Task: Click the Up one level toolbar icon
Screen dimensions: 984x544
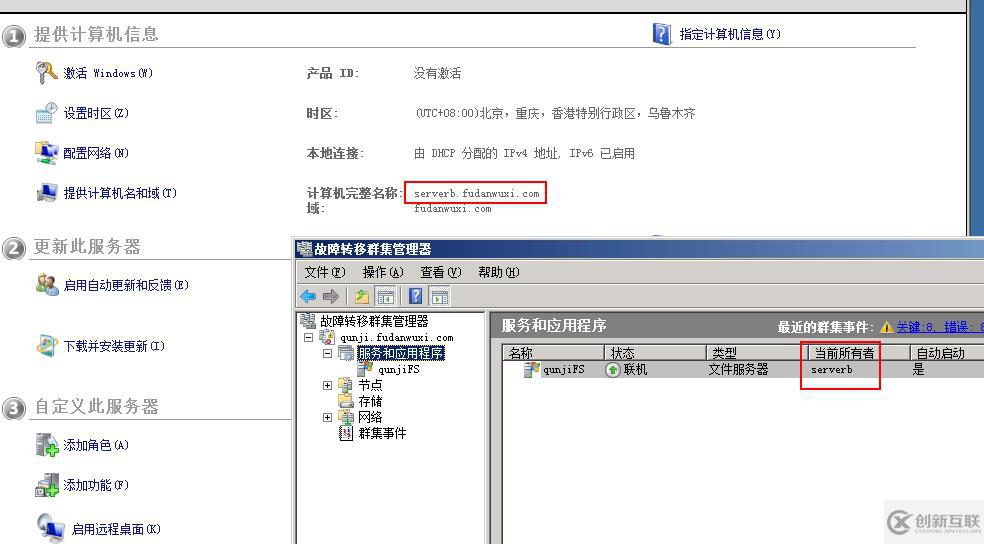Action: pyautogui.click(x=361, y=296)
